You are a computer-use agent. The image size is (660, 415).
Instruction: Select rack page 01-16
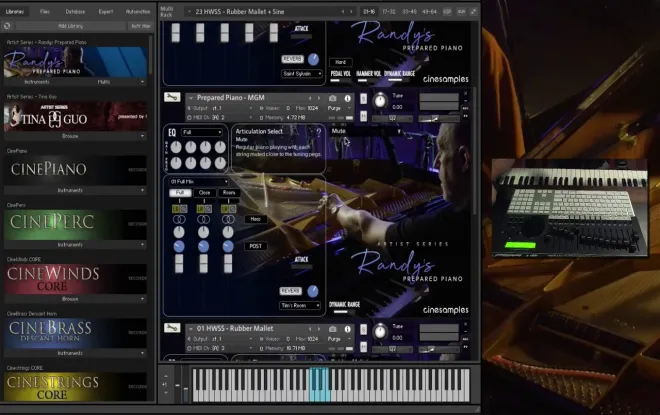(369, 12)
